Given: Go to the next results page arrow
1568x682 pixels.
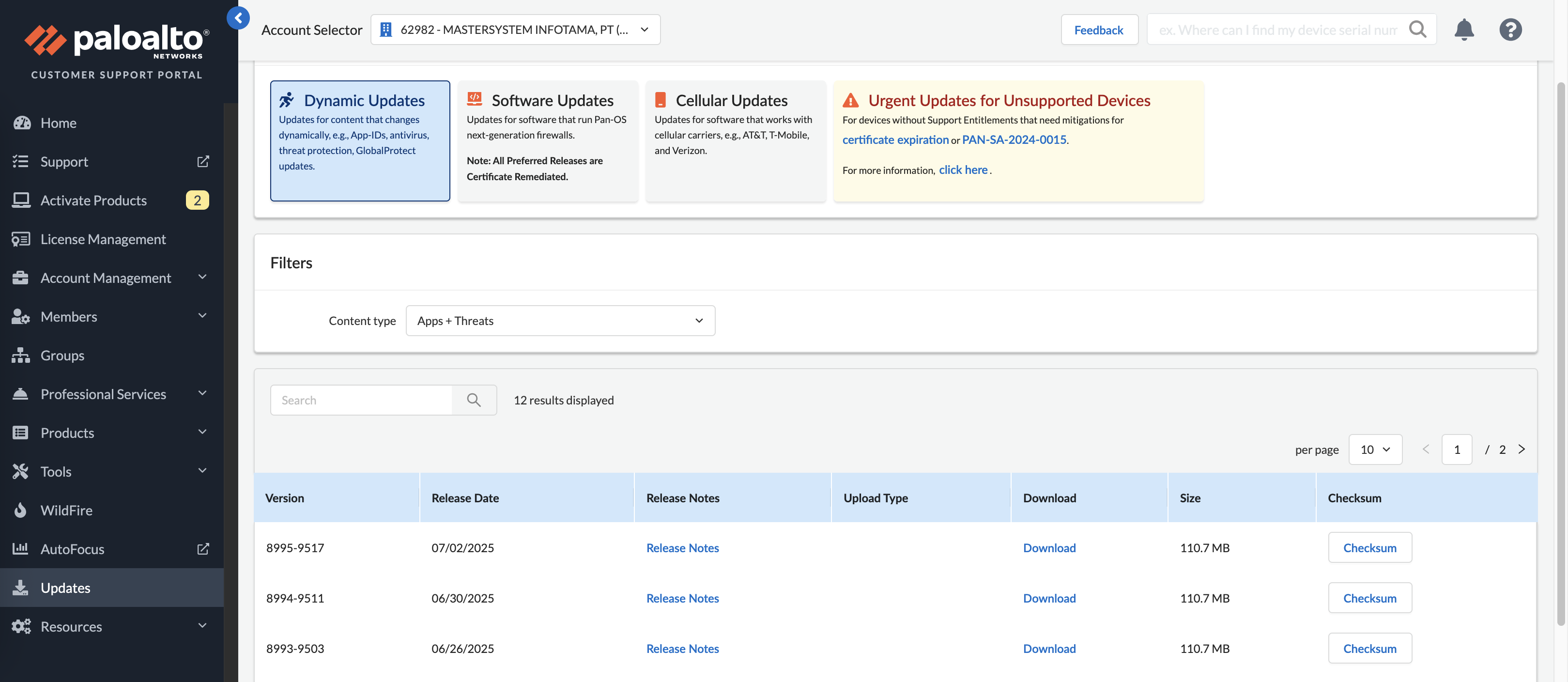Looking at the screenshot, I should point(1521,449).
